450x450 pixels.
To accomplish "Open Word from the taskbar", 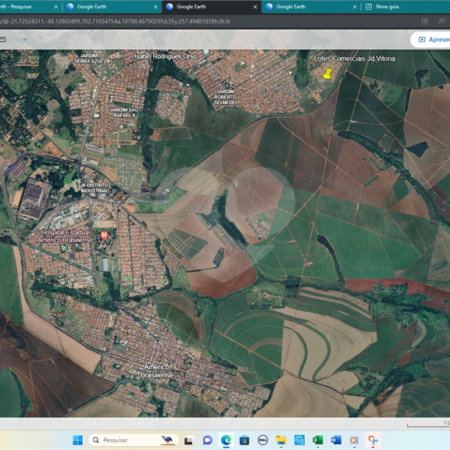I will click(336, 440).
